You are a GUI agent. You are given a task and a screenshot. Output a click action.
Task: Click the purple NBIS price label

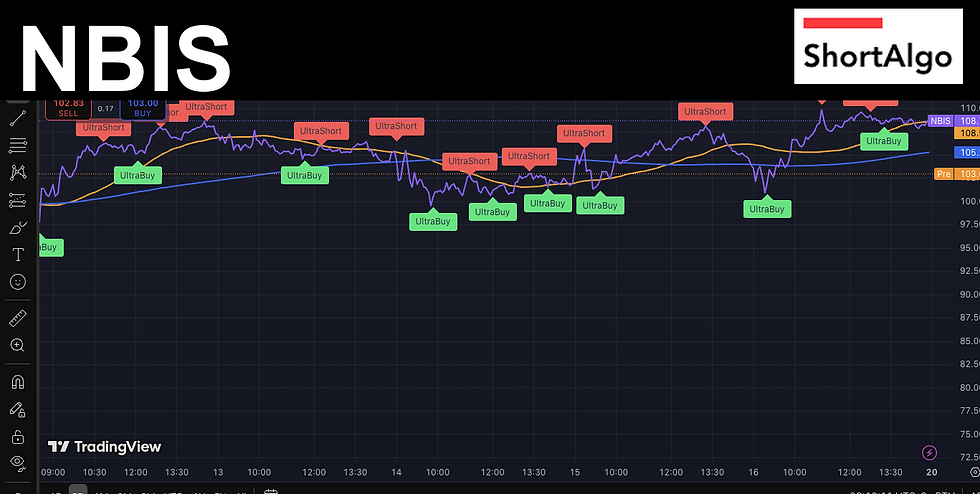coord(954,121)
